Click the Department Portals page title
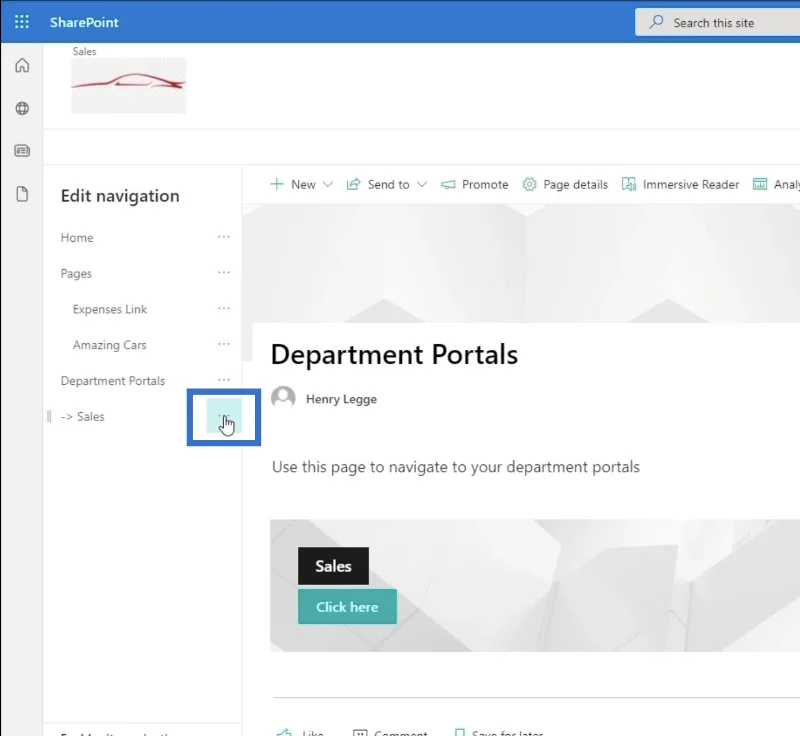The height and width of the screenshot is (736, 800). 394,354
